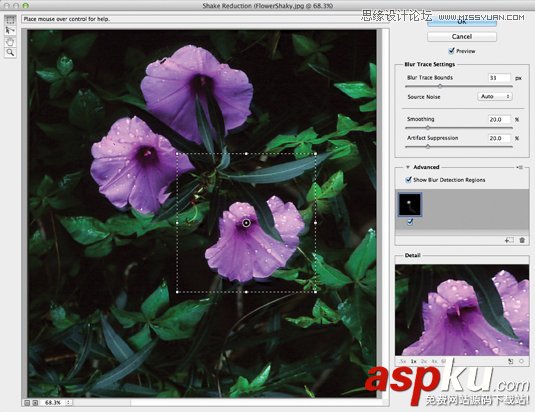
Task: Click the bottom-right handle of blur region
Action: [x=315, y=292]
